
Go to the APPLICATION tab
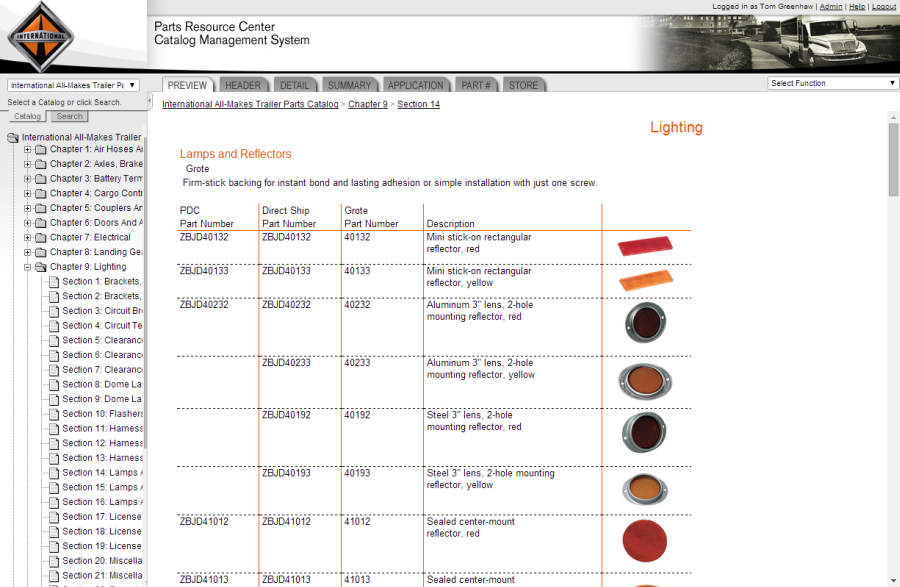(x=416, y=85)
